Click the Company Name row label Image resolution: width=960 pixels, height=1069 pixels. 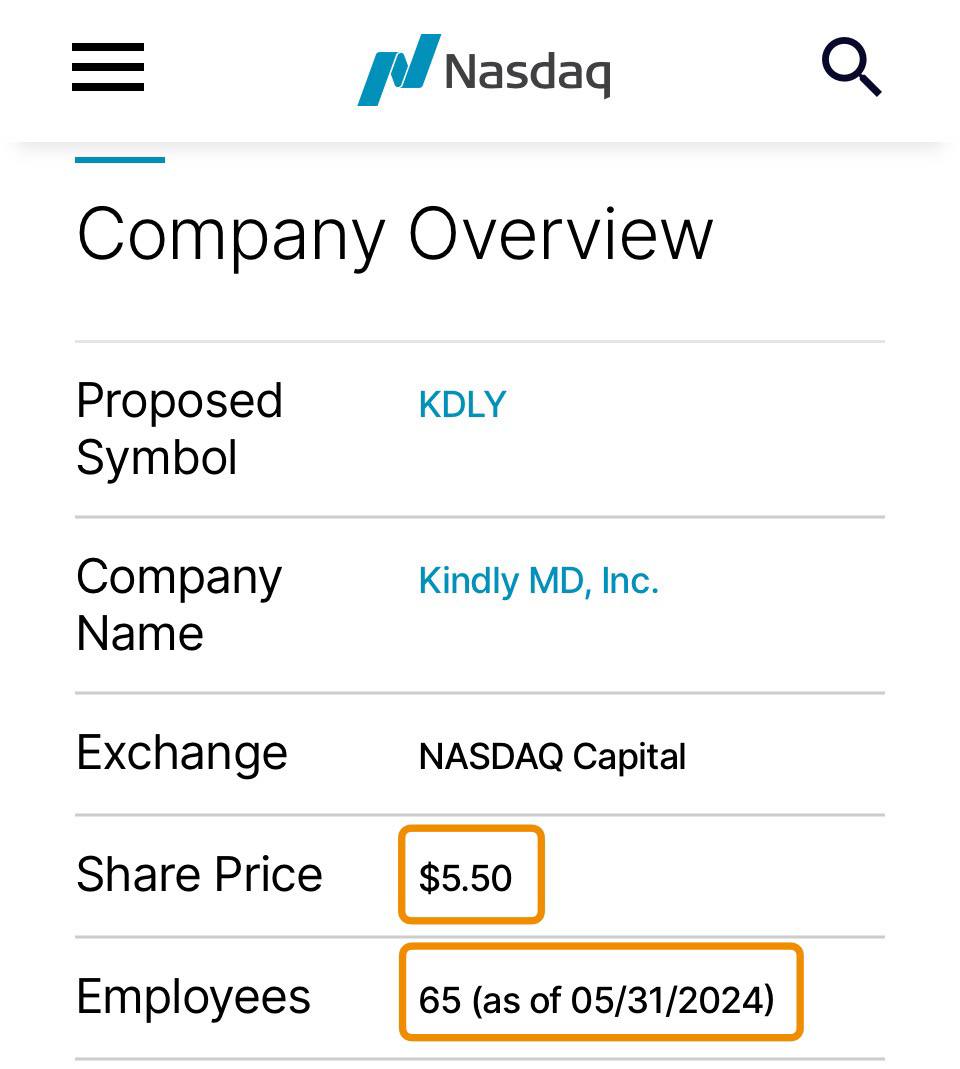tap(179, 604)
